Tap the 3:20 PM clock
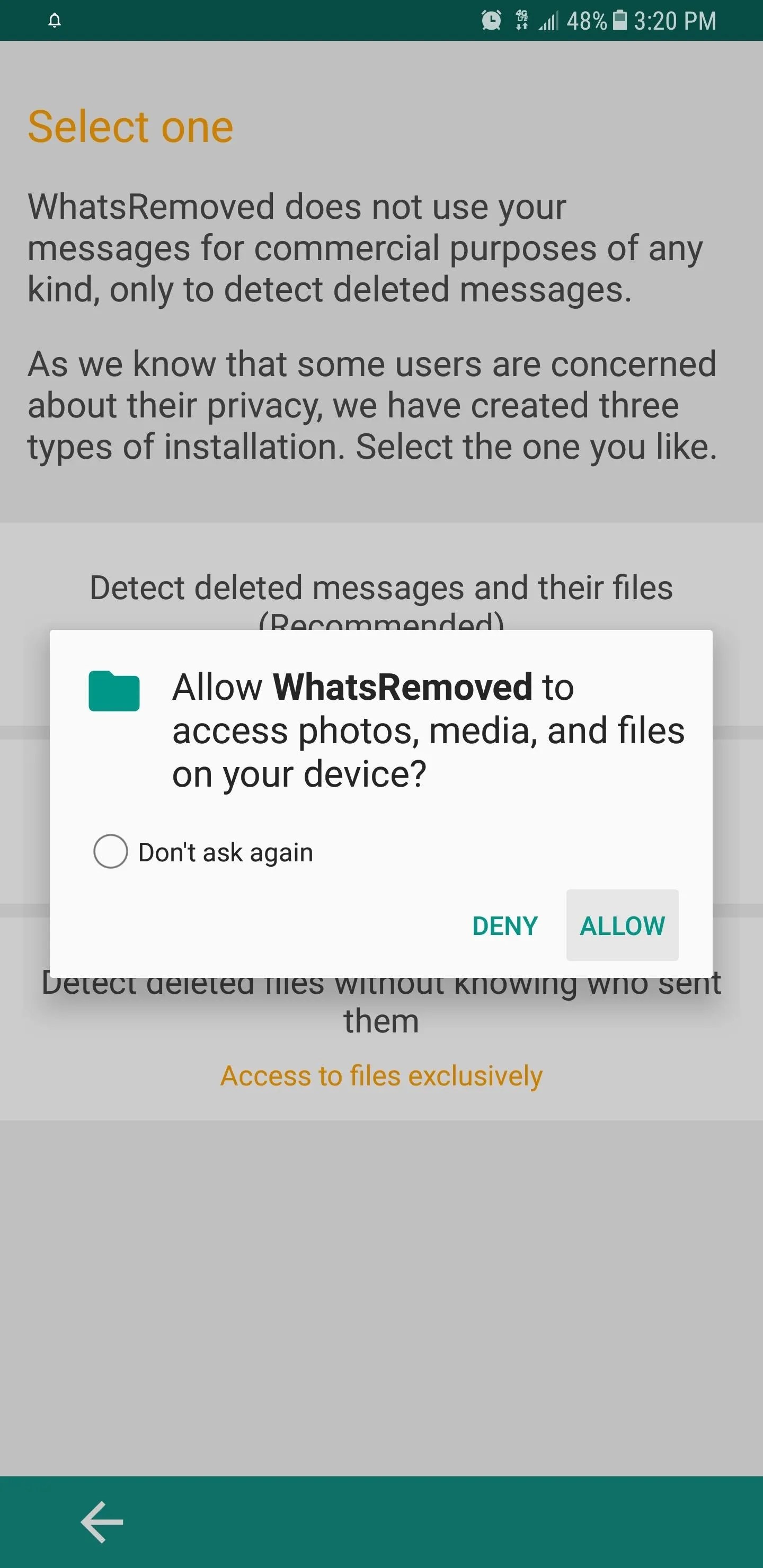The width and height of the screenshot is (763, 1568). [x=675, y=21]
